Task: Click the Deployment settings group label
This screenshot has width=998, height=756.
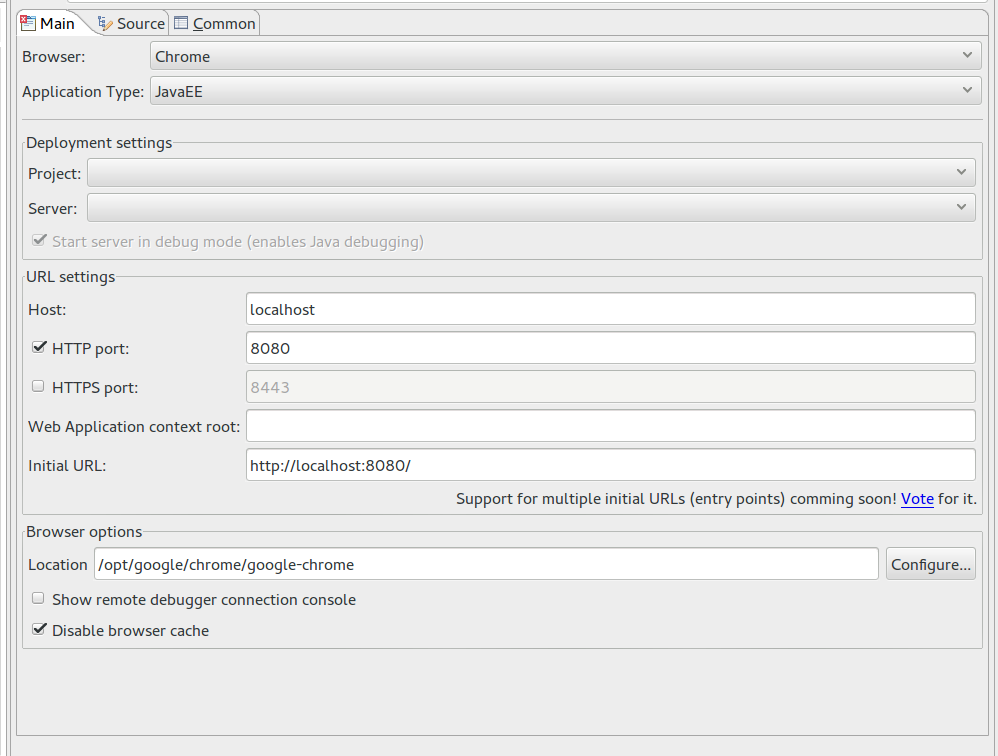Action: point(99,143)
